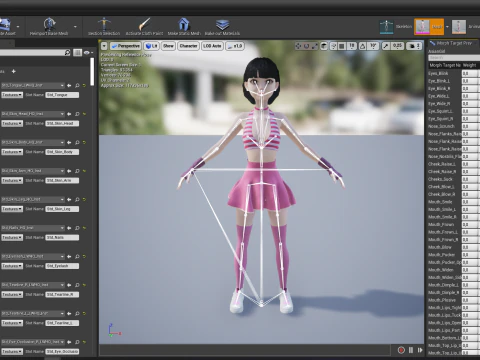Open the scale snap 0.25 value
This screenshot has width=480, height=360.
tap(397, 46)
